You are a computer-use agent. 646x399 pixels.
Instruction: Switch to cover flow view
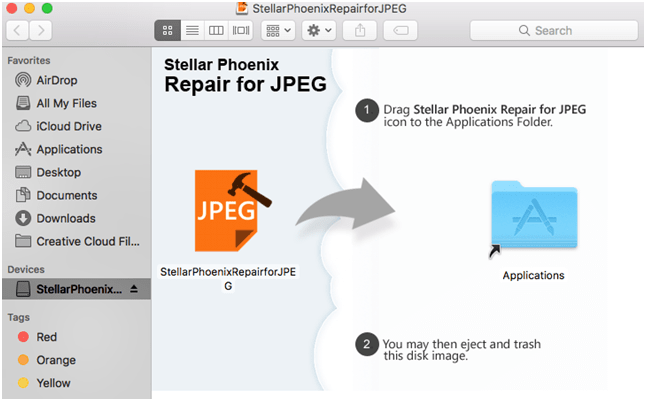click(241, 31)
